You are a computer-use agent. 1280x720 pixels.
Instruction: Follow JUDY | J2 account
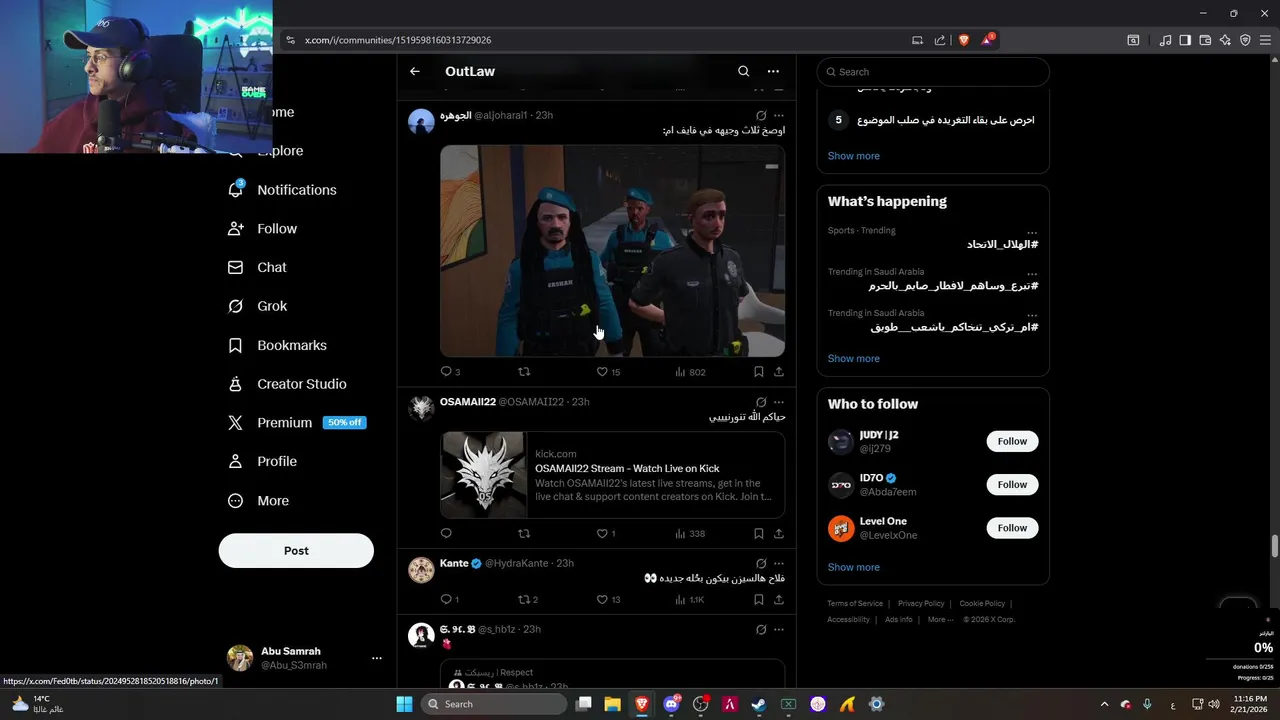(x=1012, y=441)
